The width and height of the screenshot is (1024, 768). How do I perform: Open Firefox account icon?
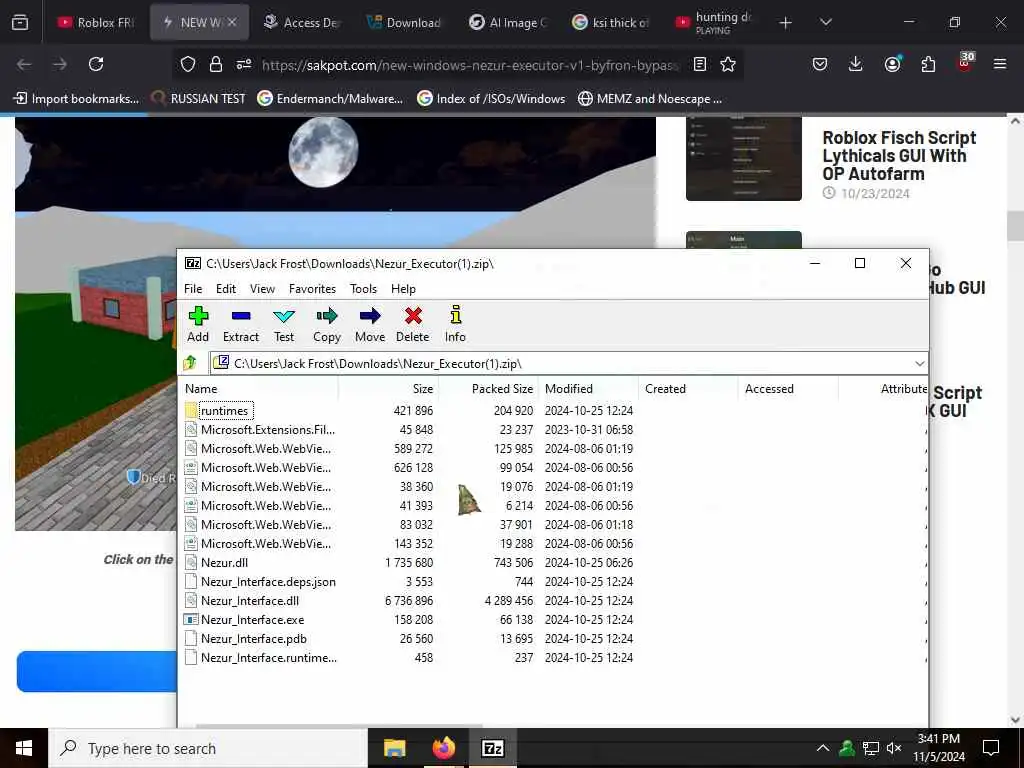(892, 64)
